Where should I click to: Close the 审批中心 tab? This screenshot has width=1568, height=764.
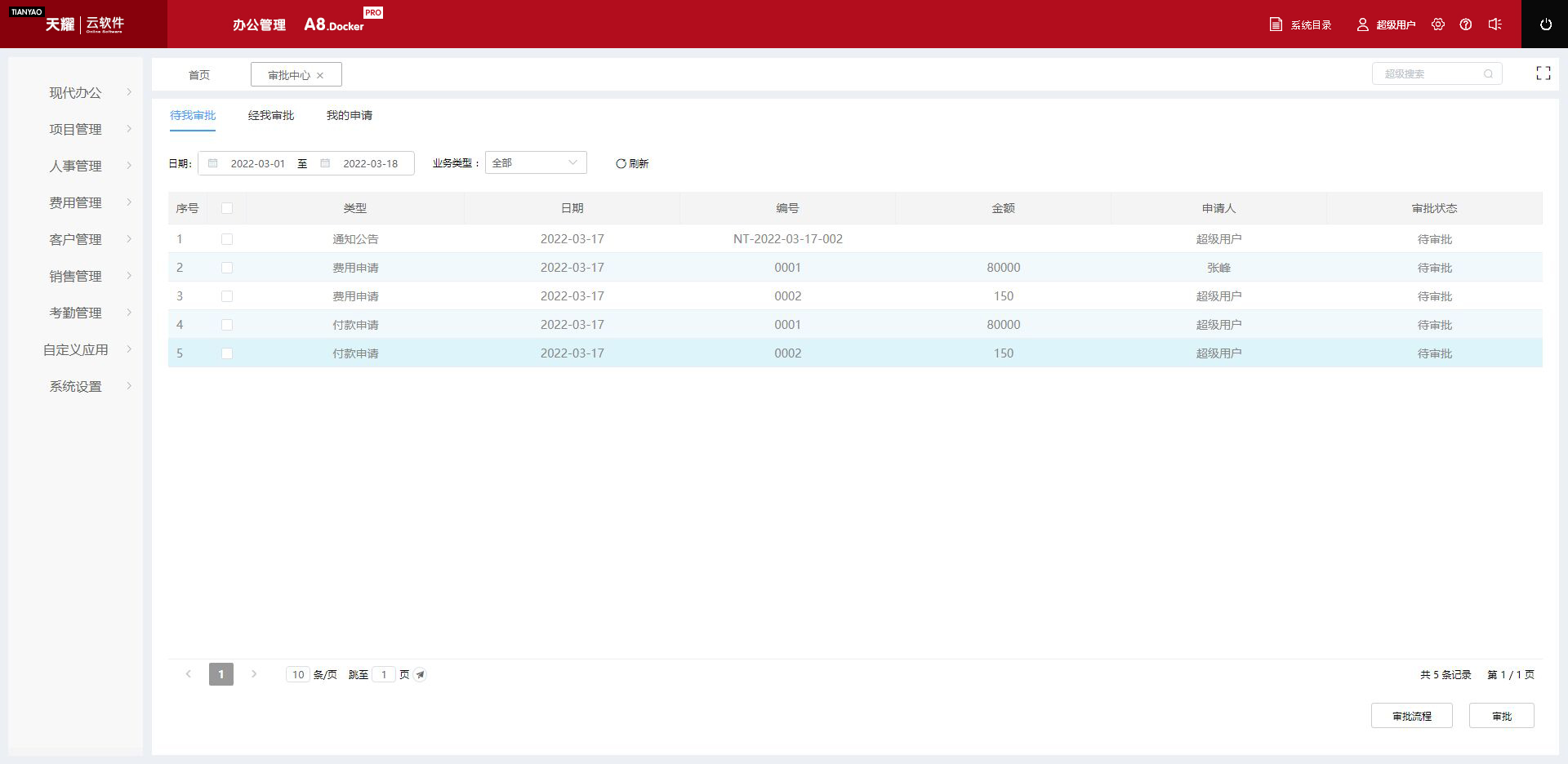click(x=320, y=75)
